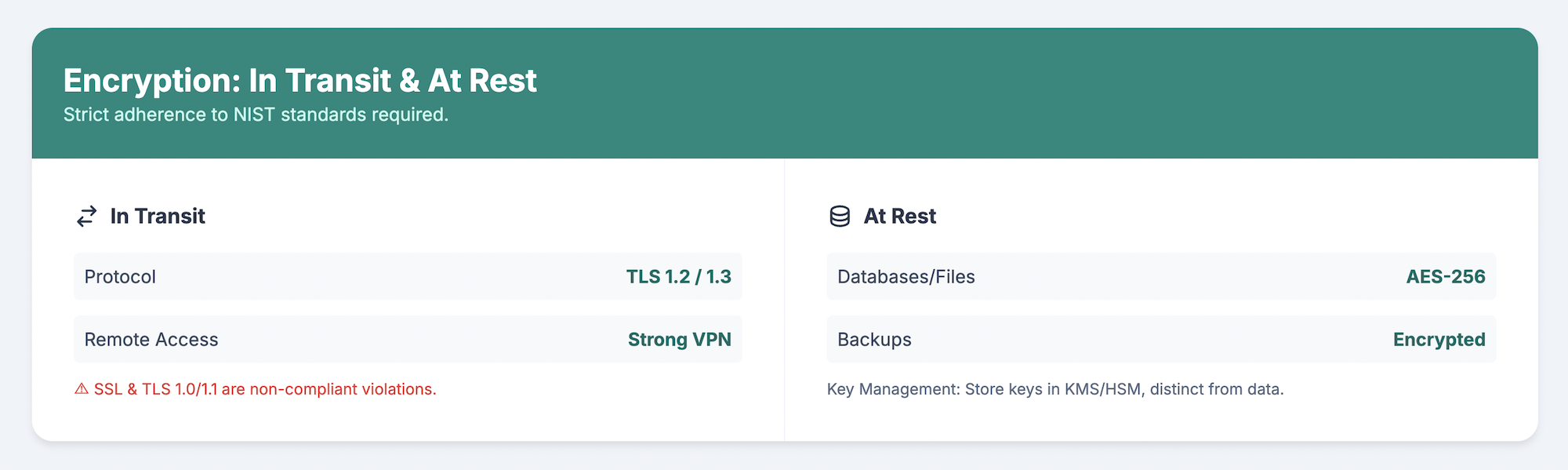The width and height of the screenshot is (1568, 470).
Task: Click the 'Protocol' row label
Action: (x=120, y=276)
